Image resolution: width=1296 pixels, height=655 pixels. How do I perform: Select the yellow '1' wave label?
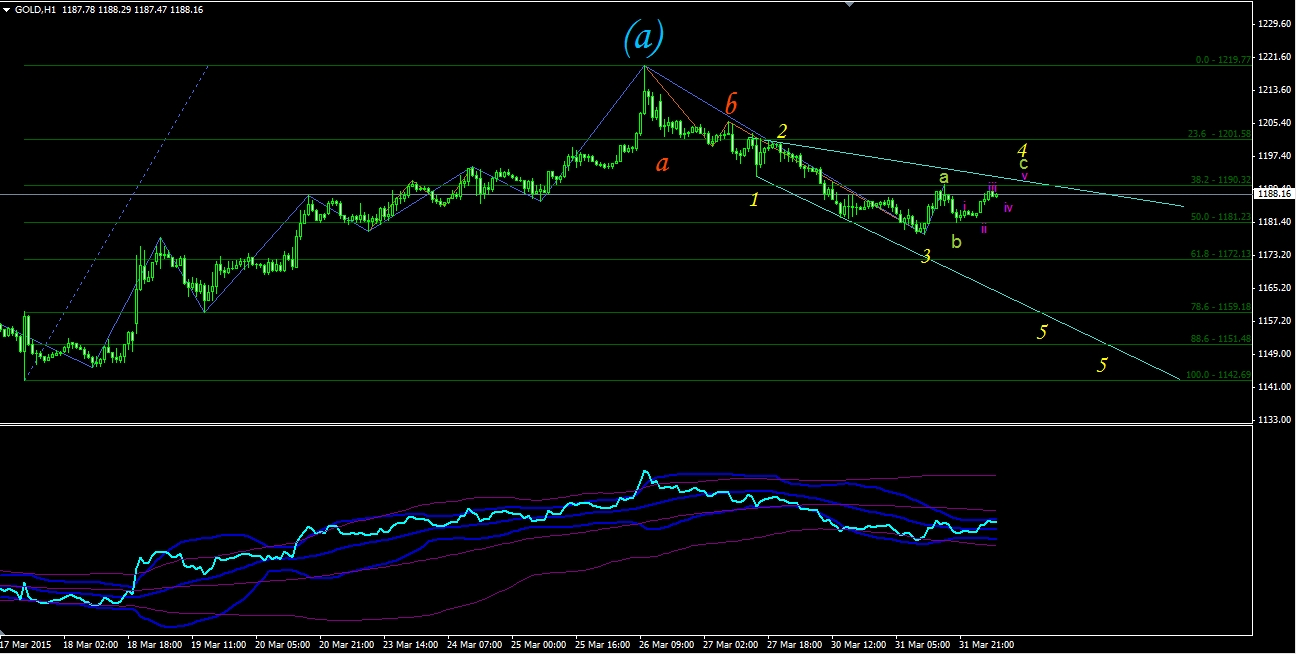(x=755, y=200)
